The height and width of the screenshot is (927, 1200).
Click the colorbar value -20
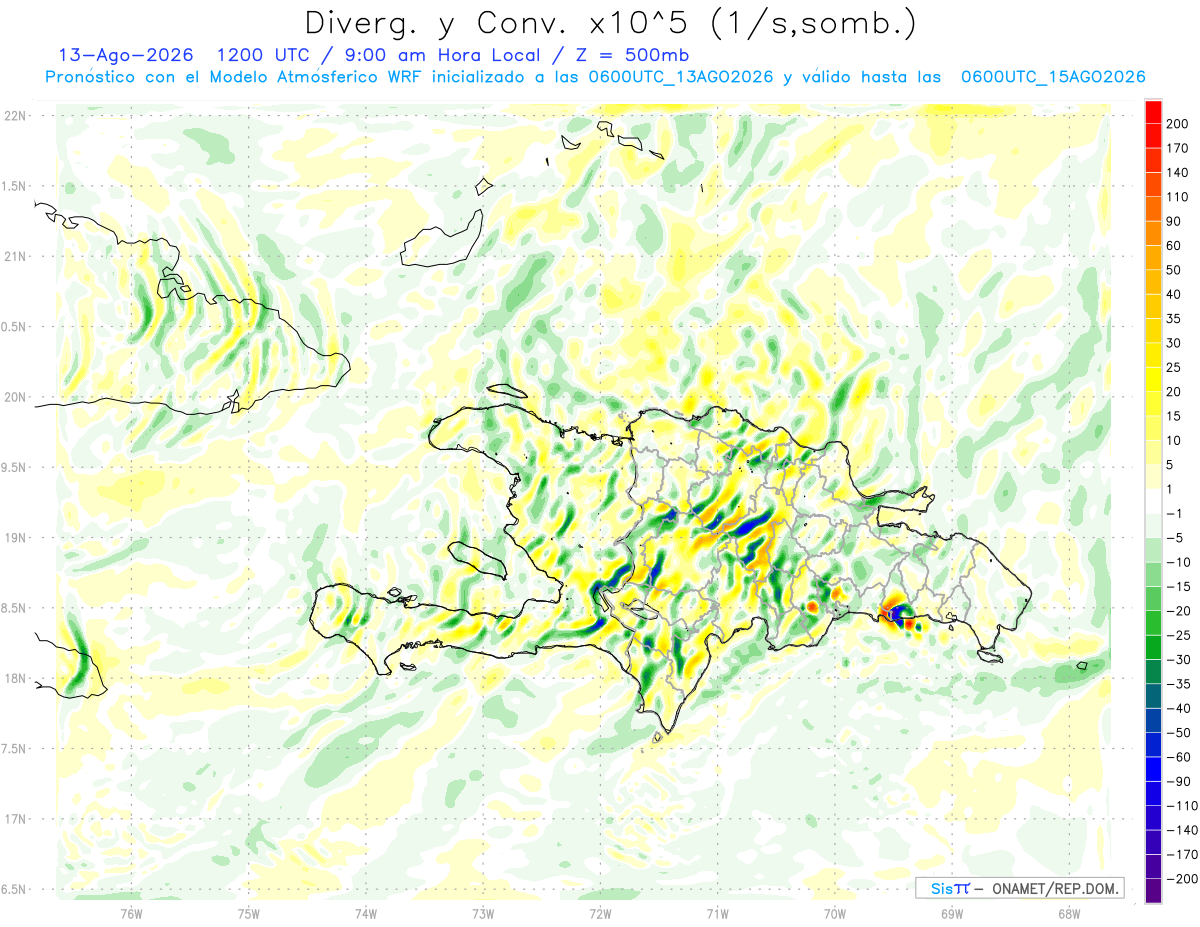click(x=1177, y=611)
